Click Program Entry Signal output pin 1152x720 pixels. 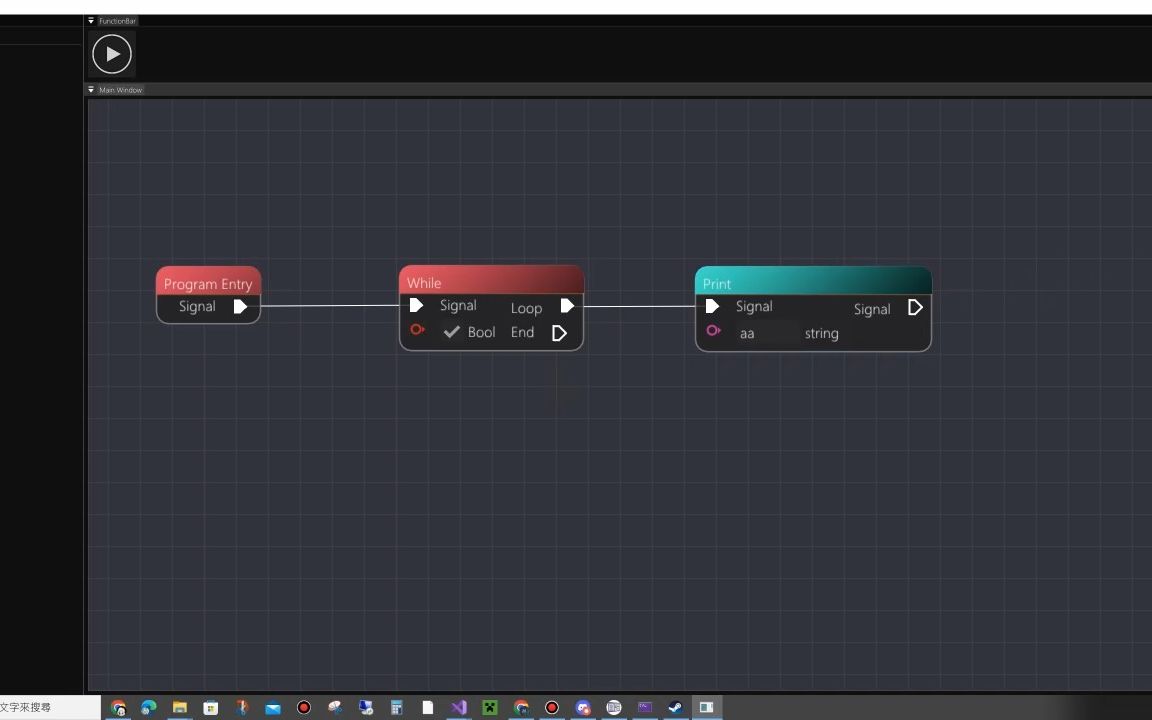point(240,306)
